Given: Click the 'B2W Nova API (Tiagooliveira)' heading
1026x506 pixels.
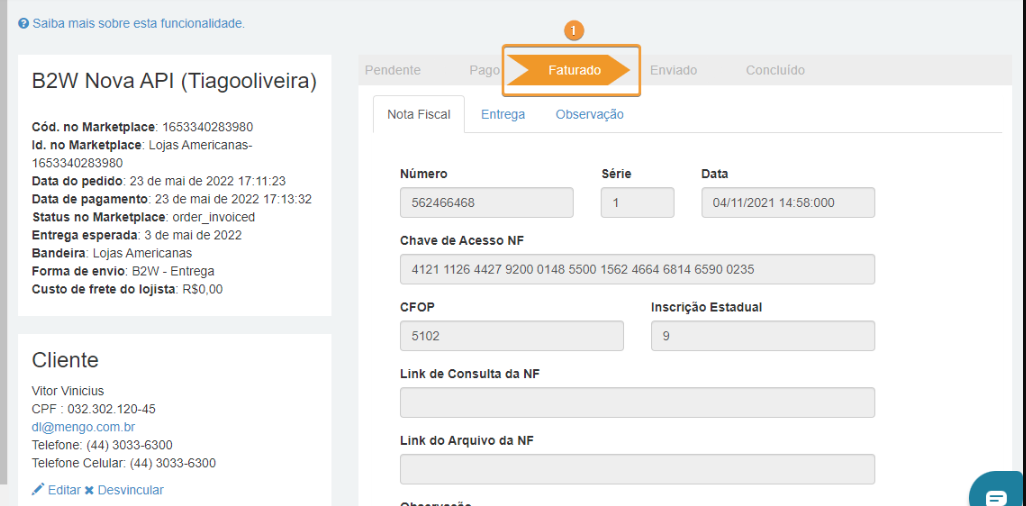Looking at the screenshot, I should tap(174, 81).
